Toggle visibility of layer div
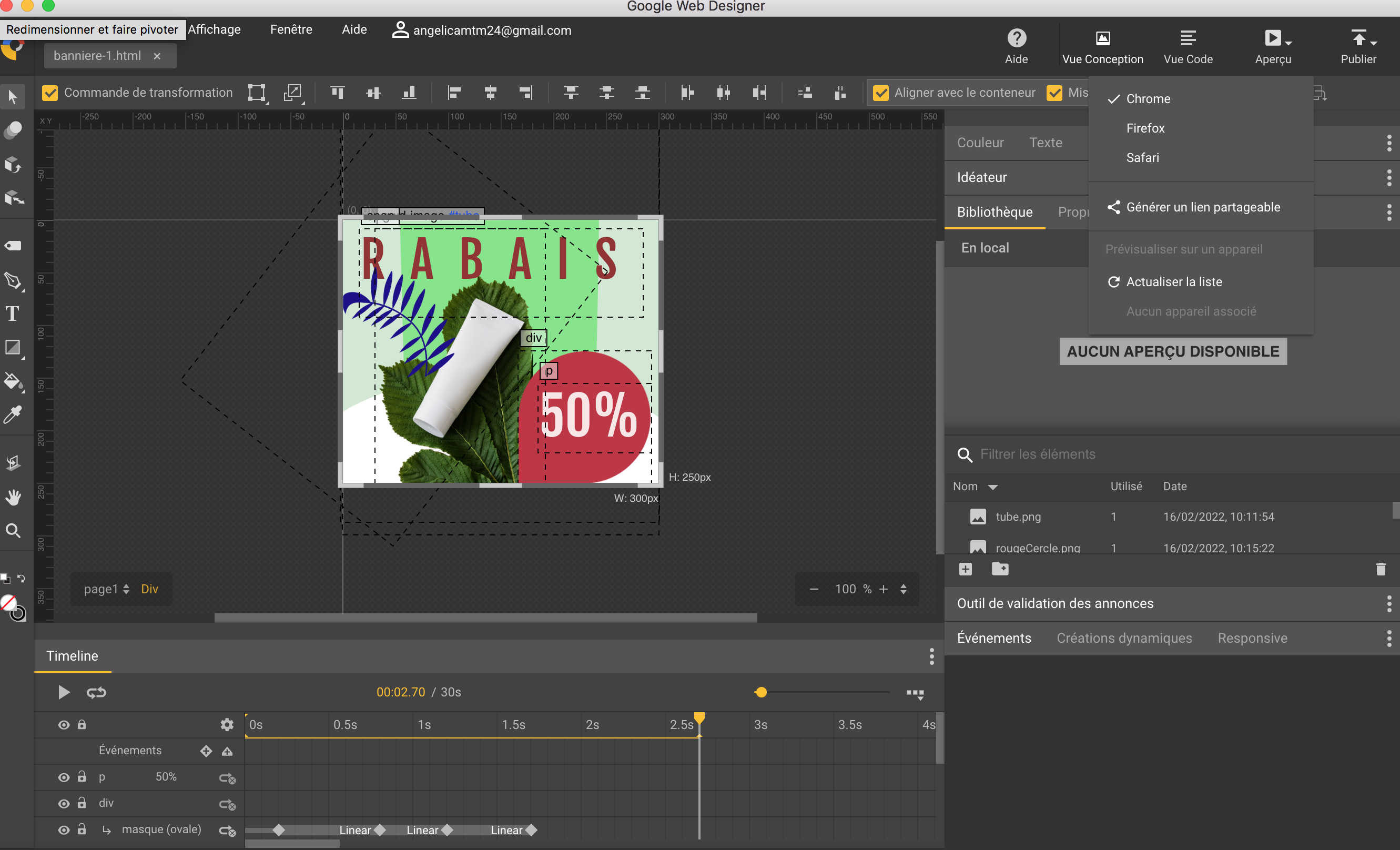 62,803
